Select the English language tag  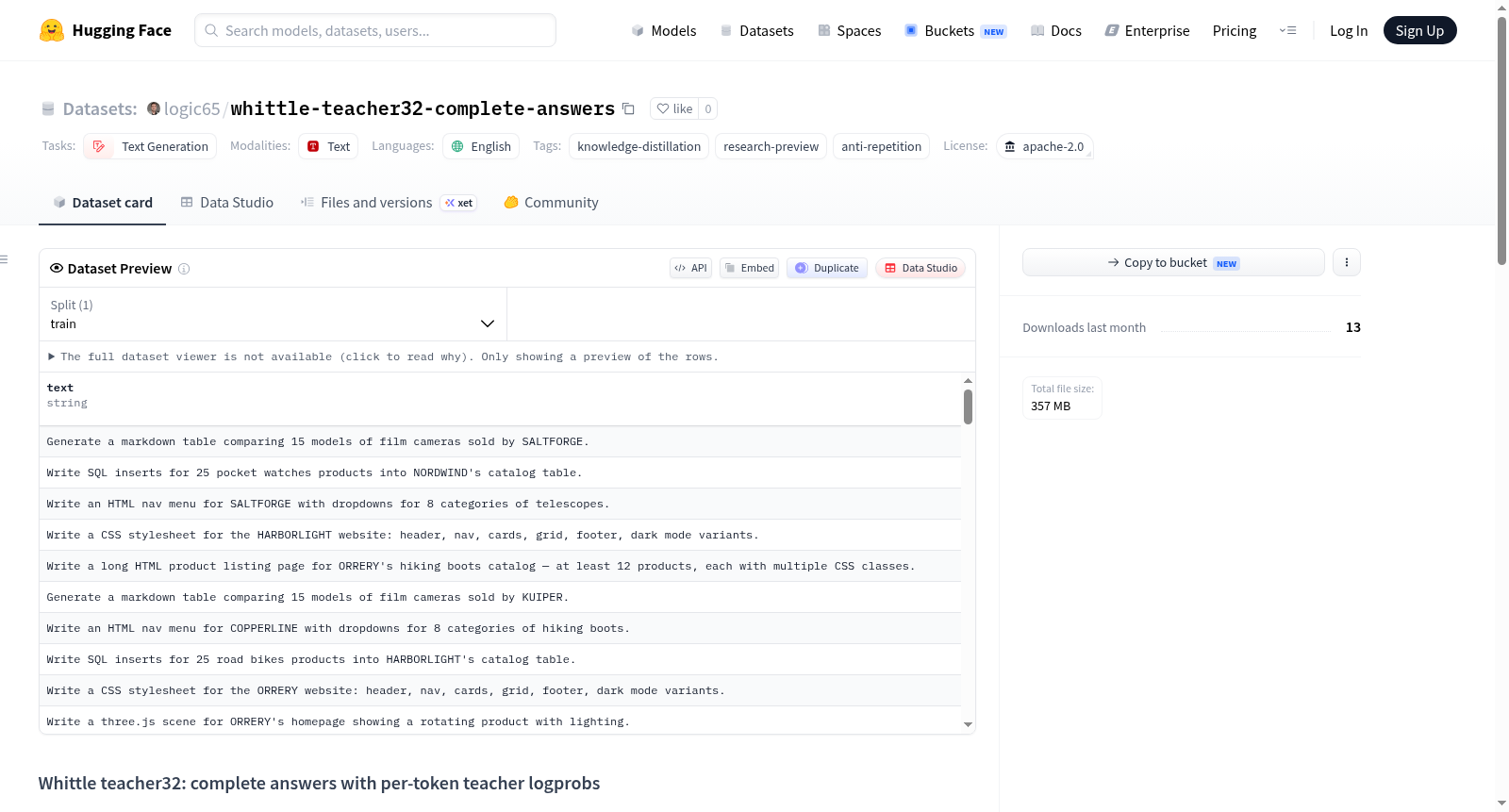click(x=481, y=146)
